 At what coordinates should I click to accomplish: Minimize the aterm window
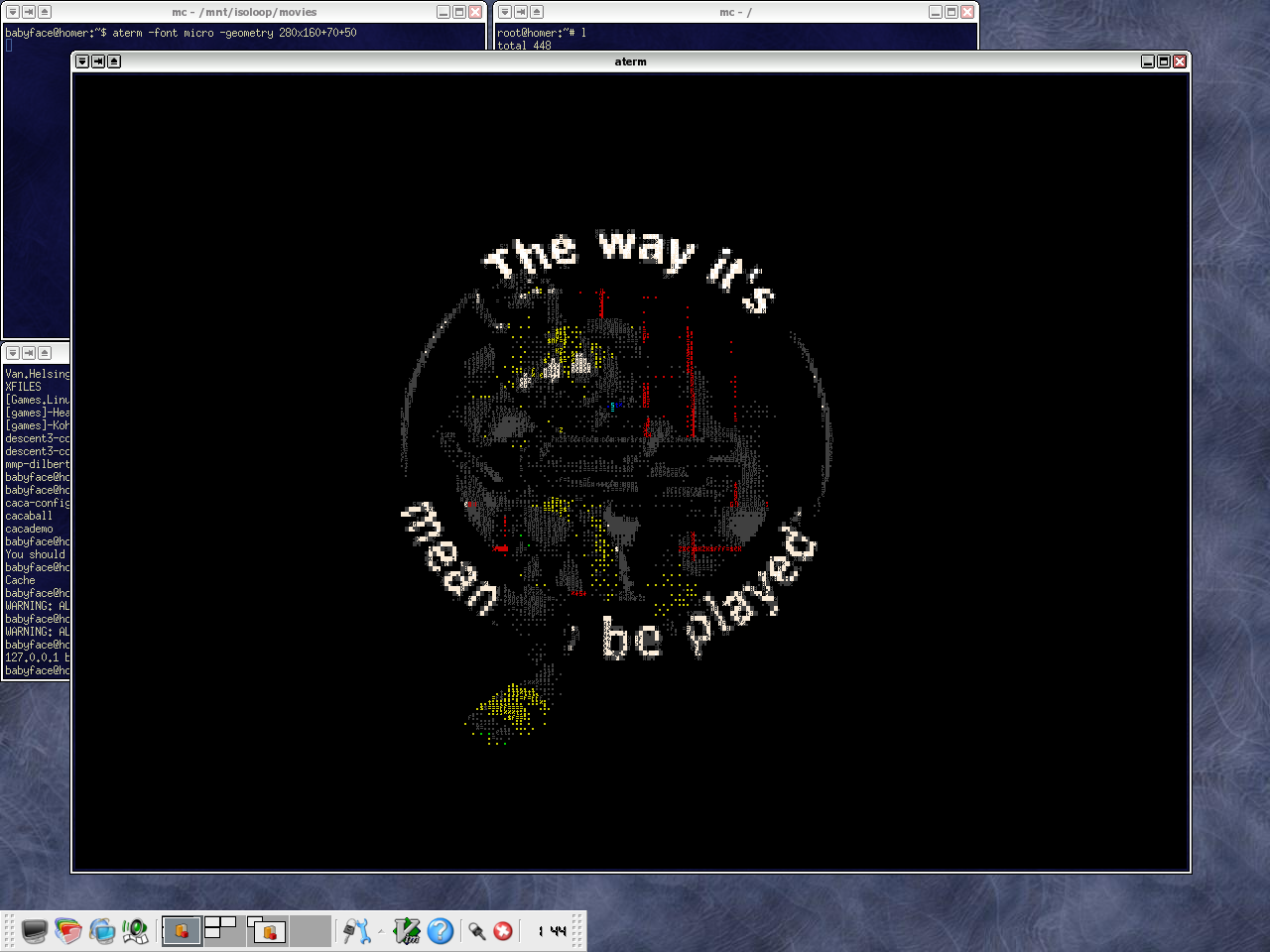click(x=1148, y=61)
